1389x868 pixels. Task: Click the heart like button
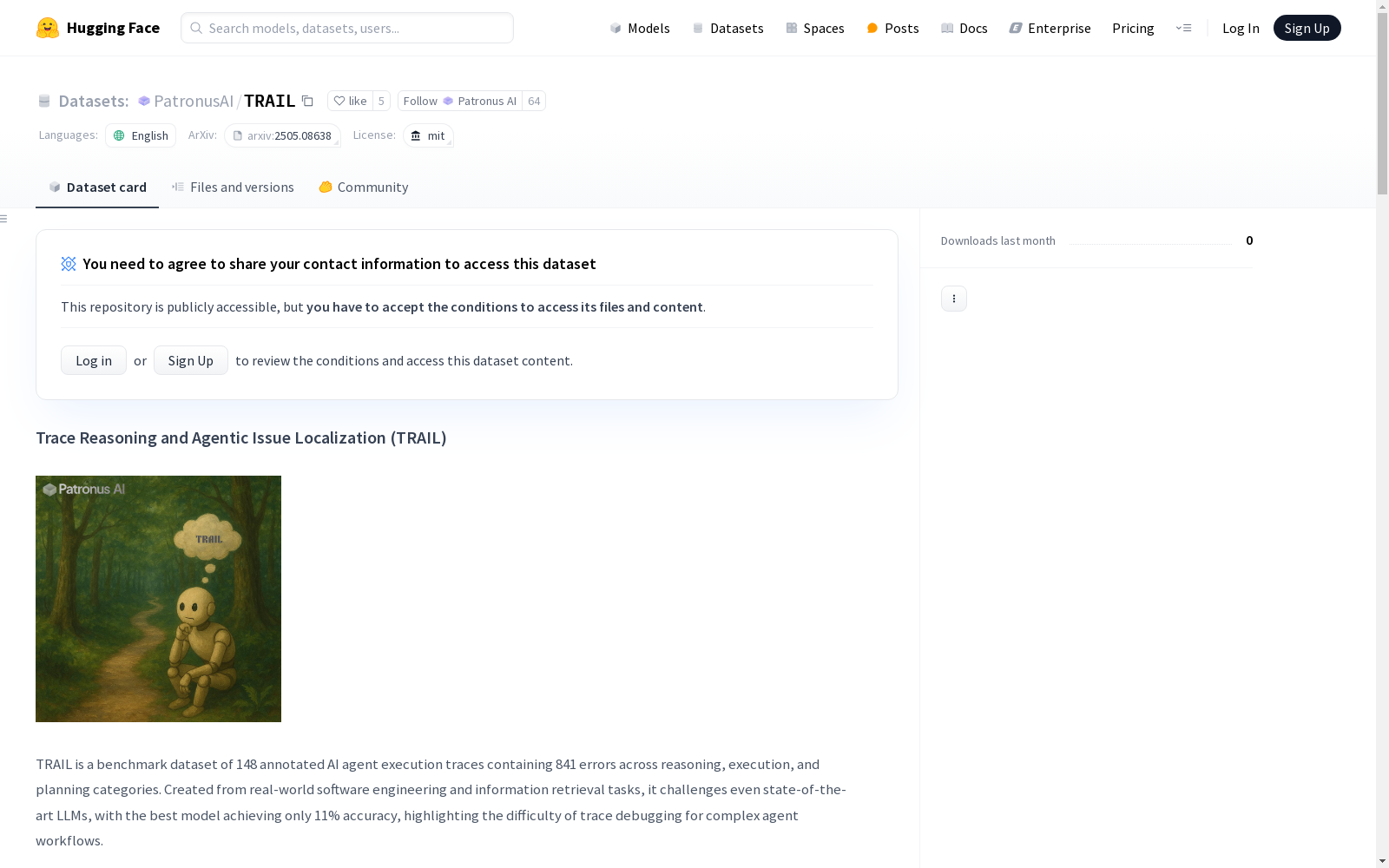click(x=350, y=101)
